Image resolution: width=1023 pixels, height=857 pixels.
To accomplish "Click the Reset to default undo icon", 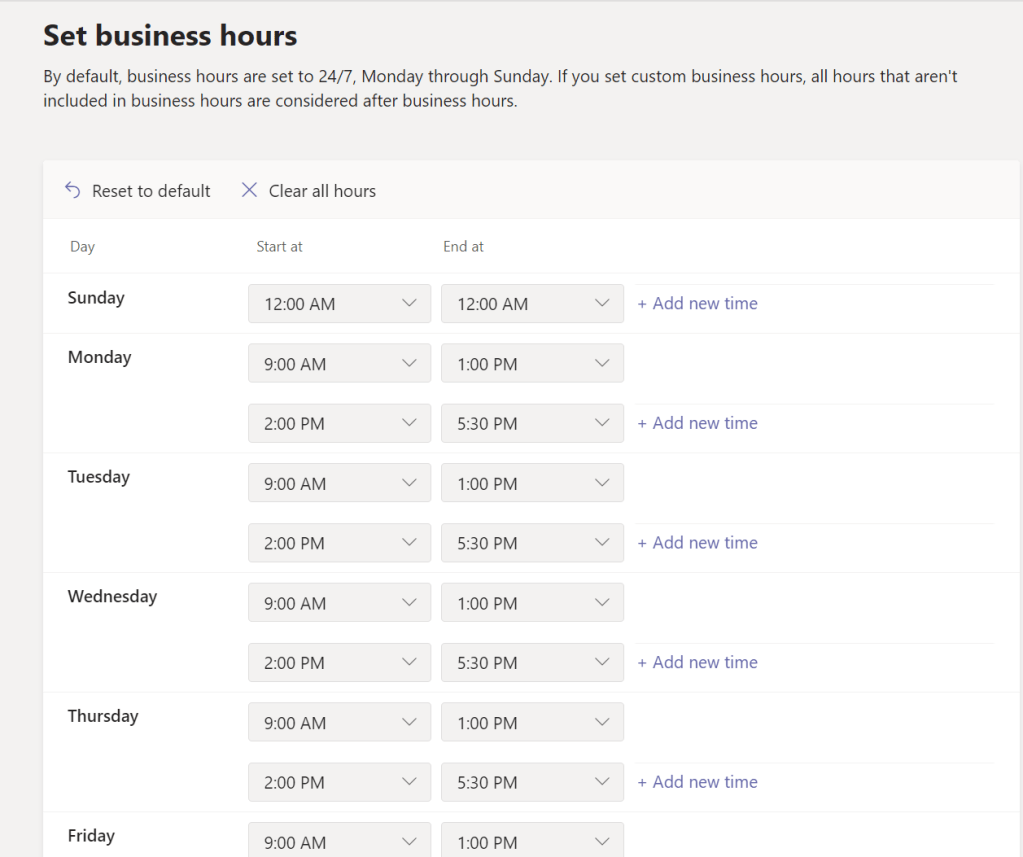I will [72, 190].
